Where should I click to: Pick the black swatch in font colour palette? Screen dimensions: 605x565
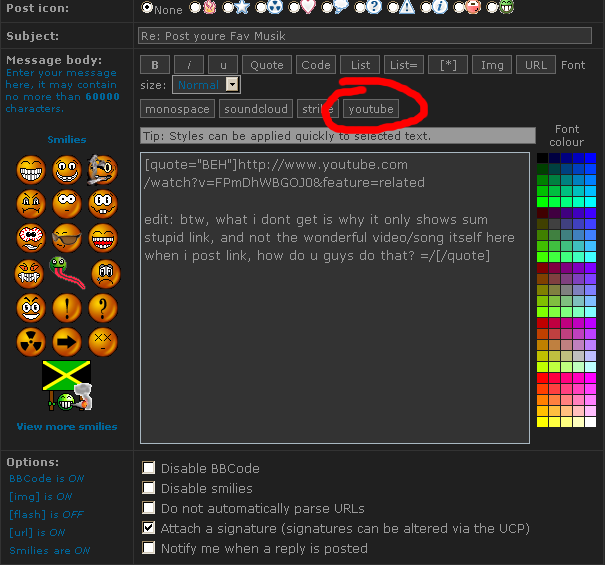click(542, 158)
